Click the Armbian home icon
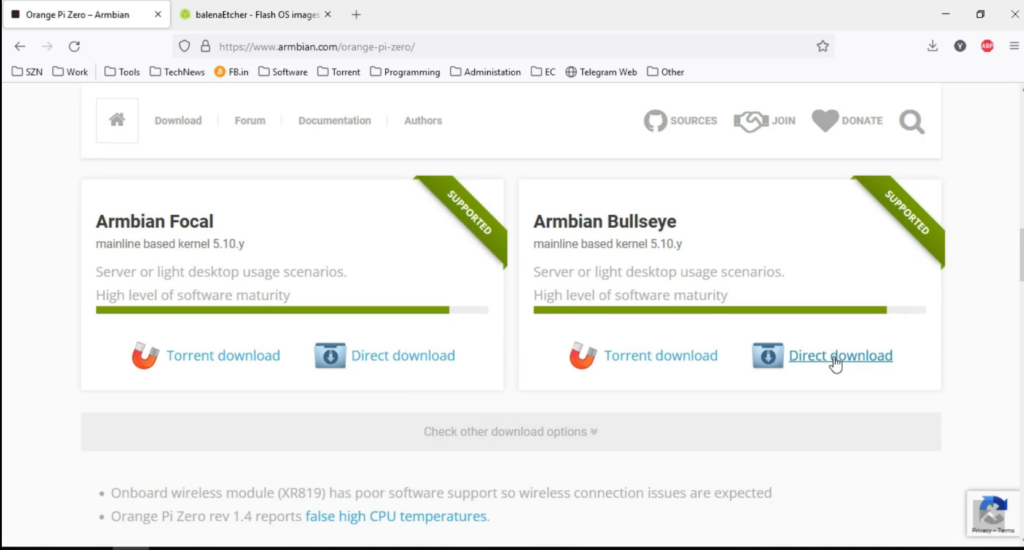1024x550 pixels. coord(117,120)
